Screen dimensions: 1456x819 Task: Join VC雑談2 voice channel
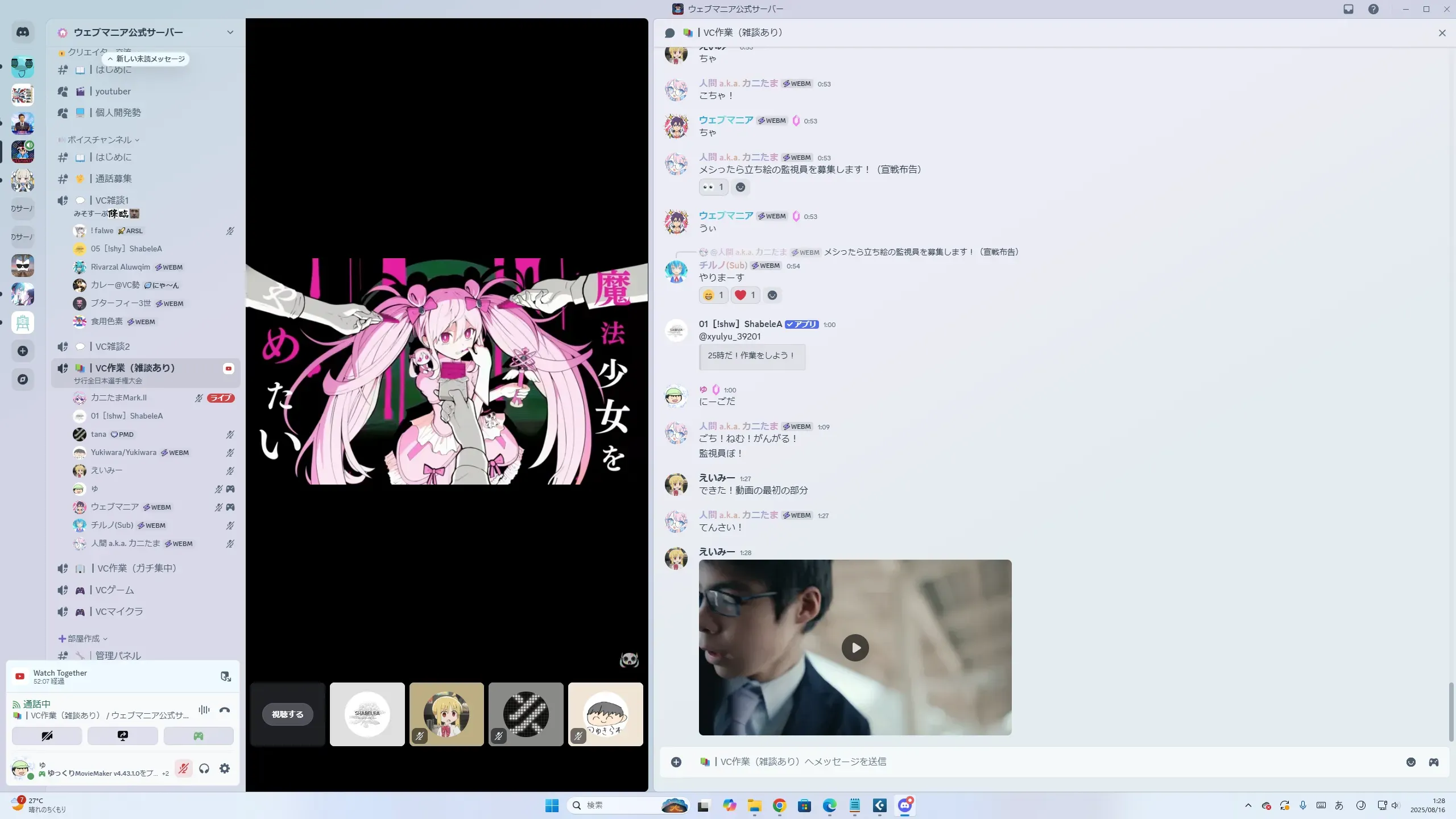click(x=113, y=346)
